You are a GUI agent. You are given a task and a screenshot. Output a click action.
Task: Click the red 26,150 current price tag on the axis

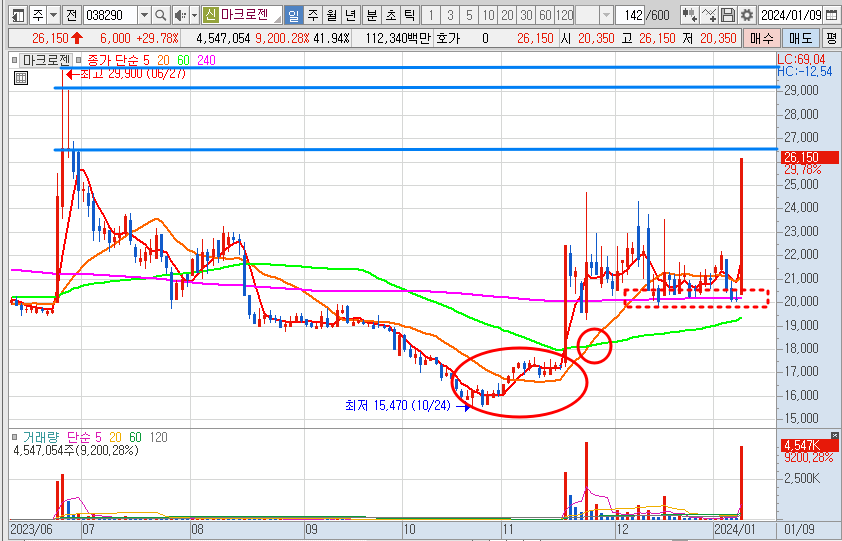[x=808, y=157]
